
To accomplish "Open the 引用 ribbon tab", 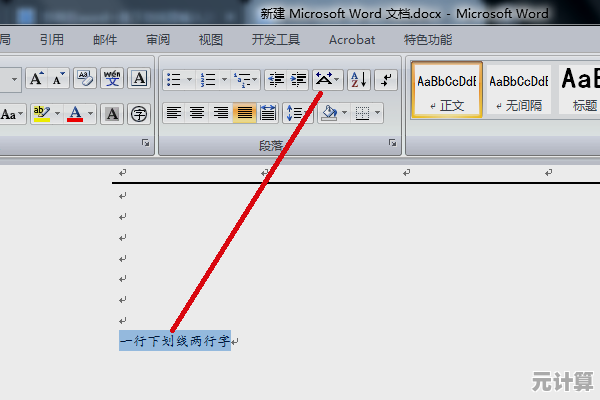I will (x=52, y=40).
